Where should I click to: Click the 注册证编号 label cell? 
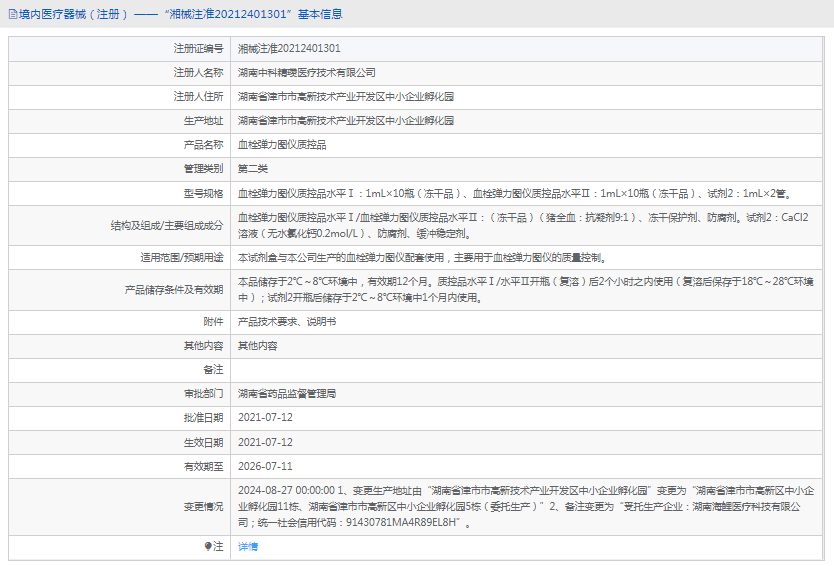(x=198, y=48)
